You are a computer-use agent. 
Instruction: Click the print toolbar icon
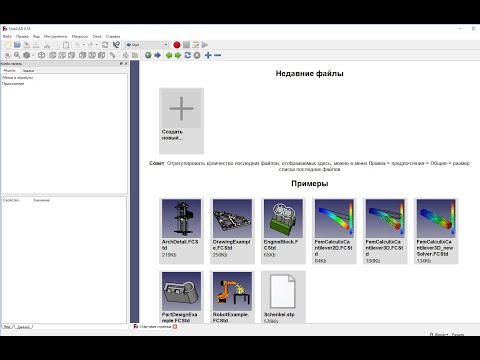(36, 45)
